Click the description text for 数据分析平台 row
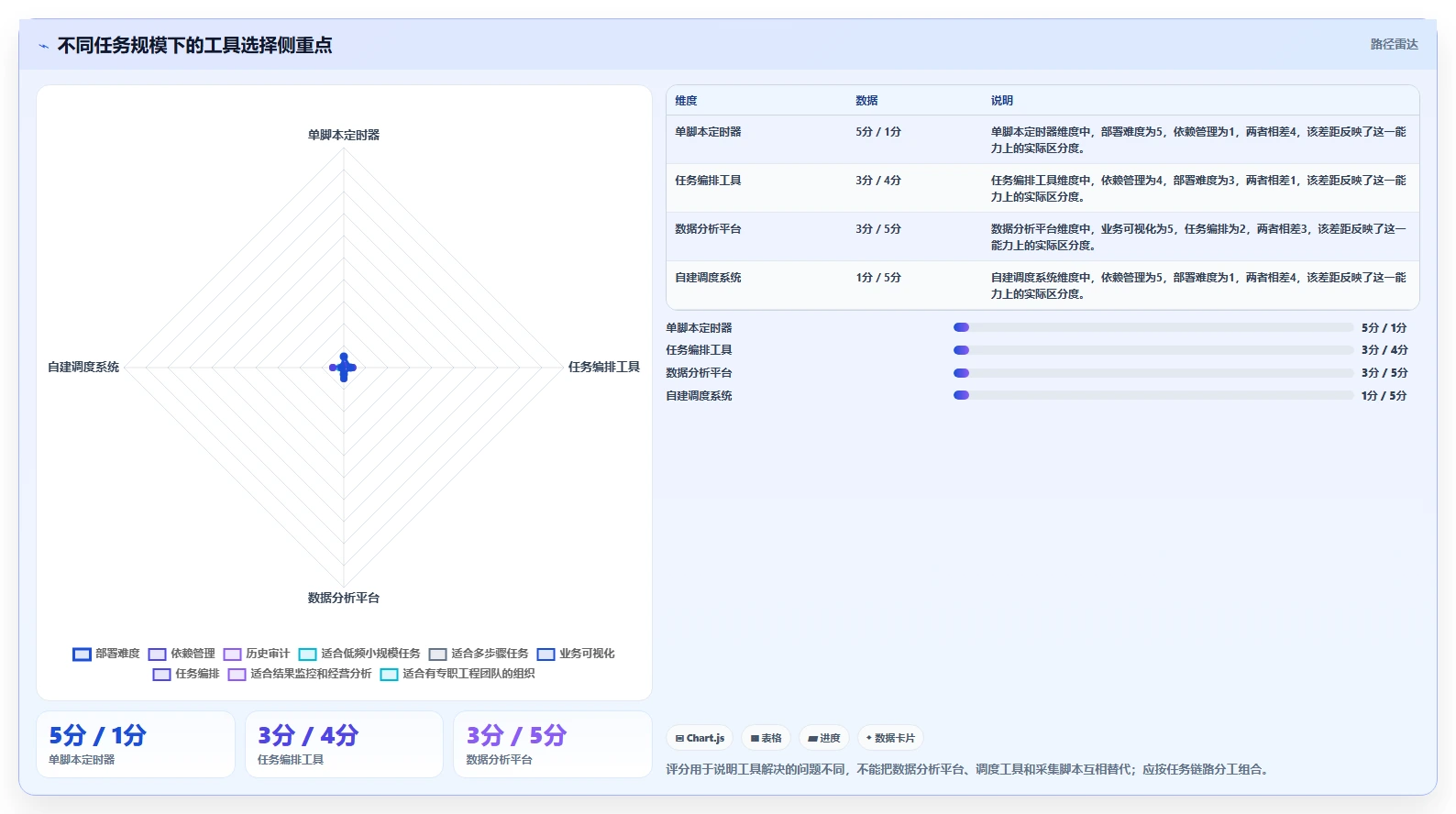Screen dimensions: 1456x814 (x=1198, y=237)
